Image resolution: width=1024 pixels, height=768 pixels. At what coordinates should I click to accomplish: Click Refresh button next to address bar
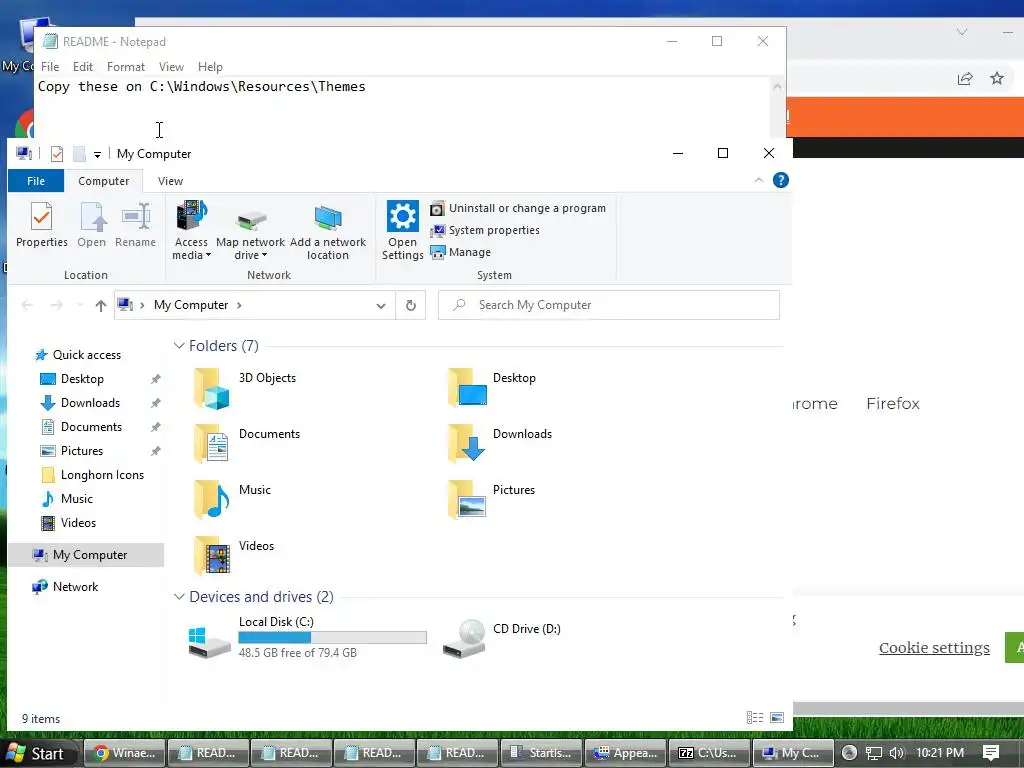411,305
